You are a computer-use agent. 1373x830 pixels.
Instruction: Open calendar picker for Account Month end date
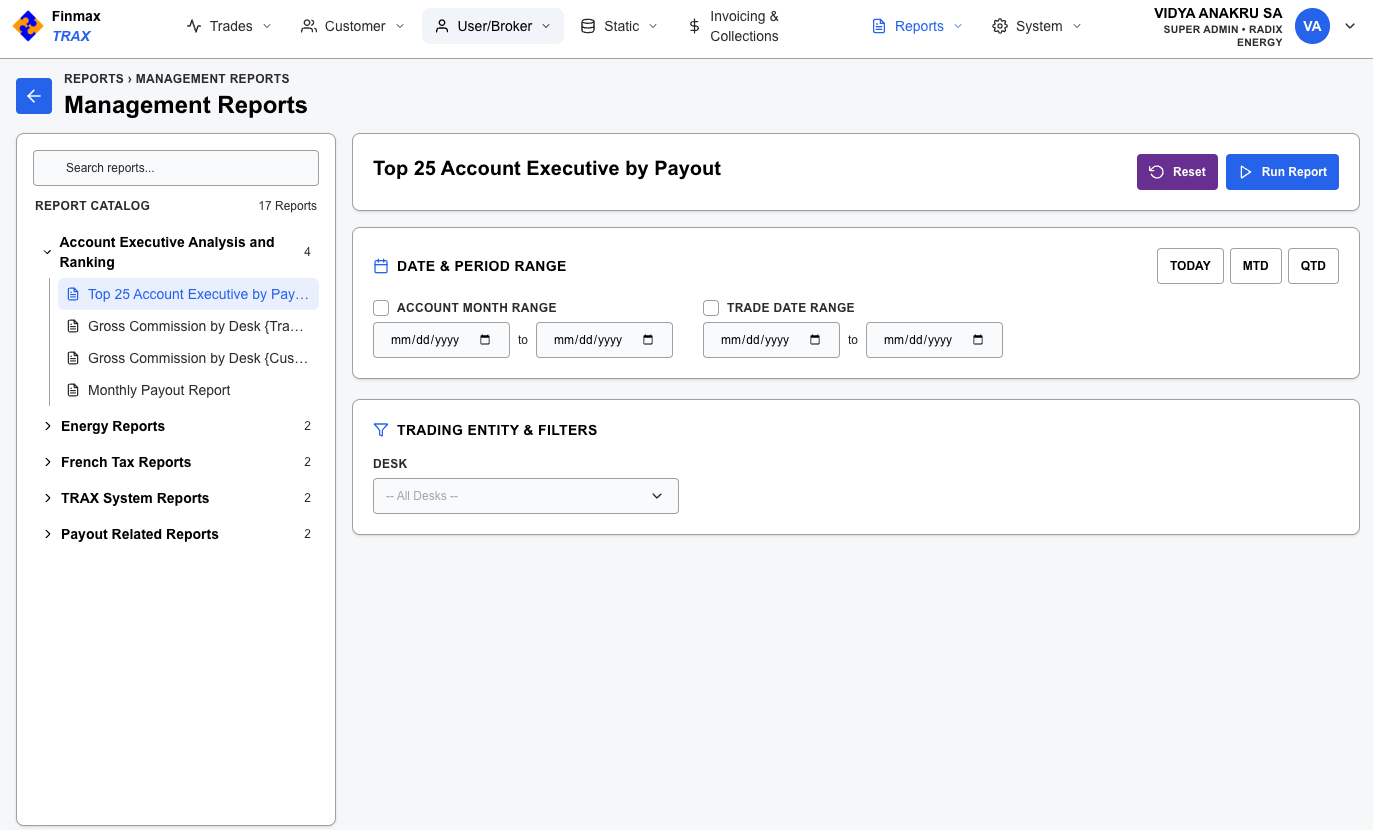tap(648, 340)
